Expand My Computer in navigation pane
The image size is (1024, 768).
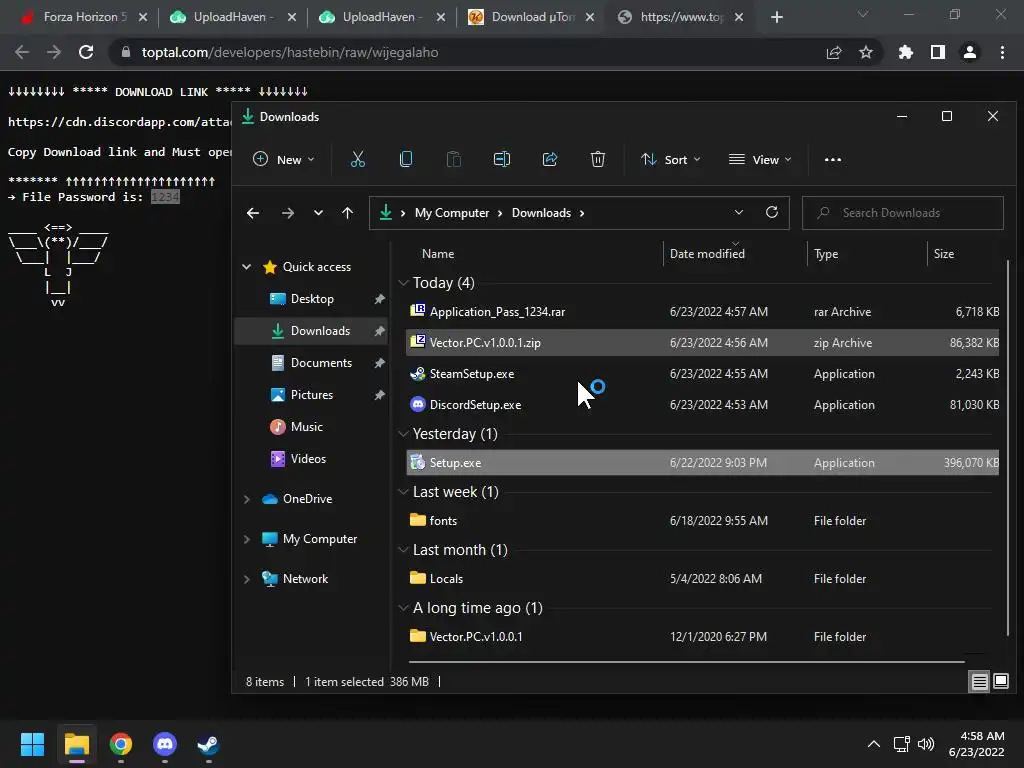[x=247, y=539]
